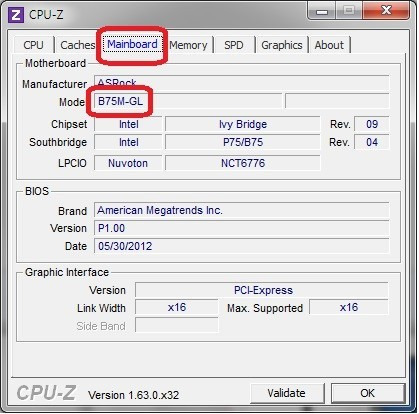Open the SPD tab

(234, 45)
